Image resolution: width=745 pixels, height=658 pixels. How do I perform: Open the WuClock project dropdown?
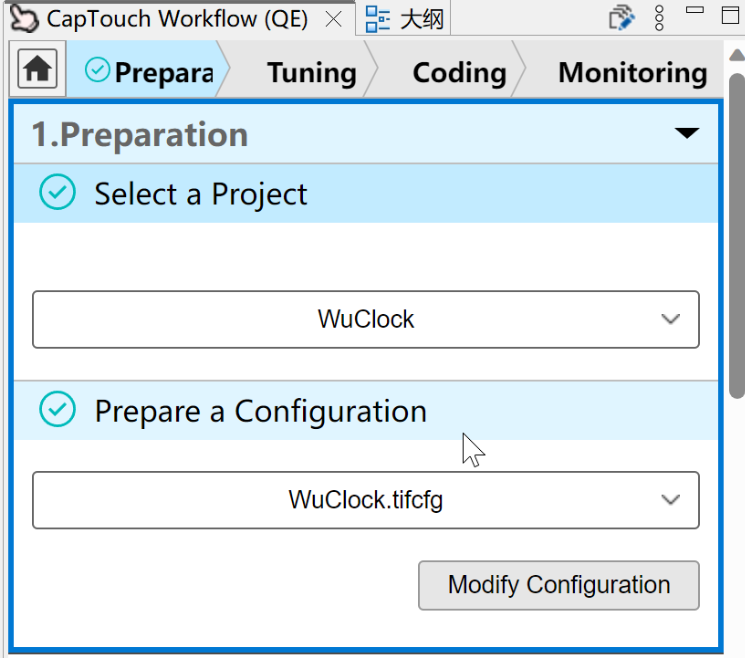tap(365, 320)
